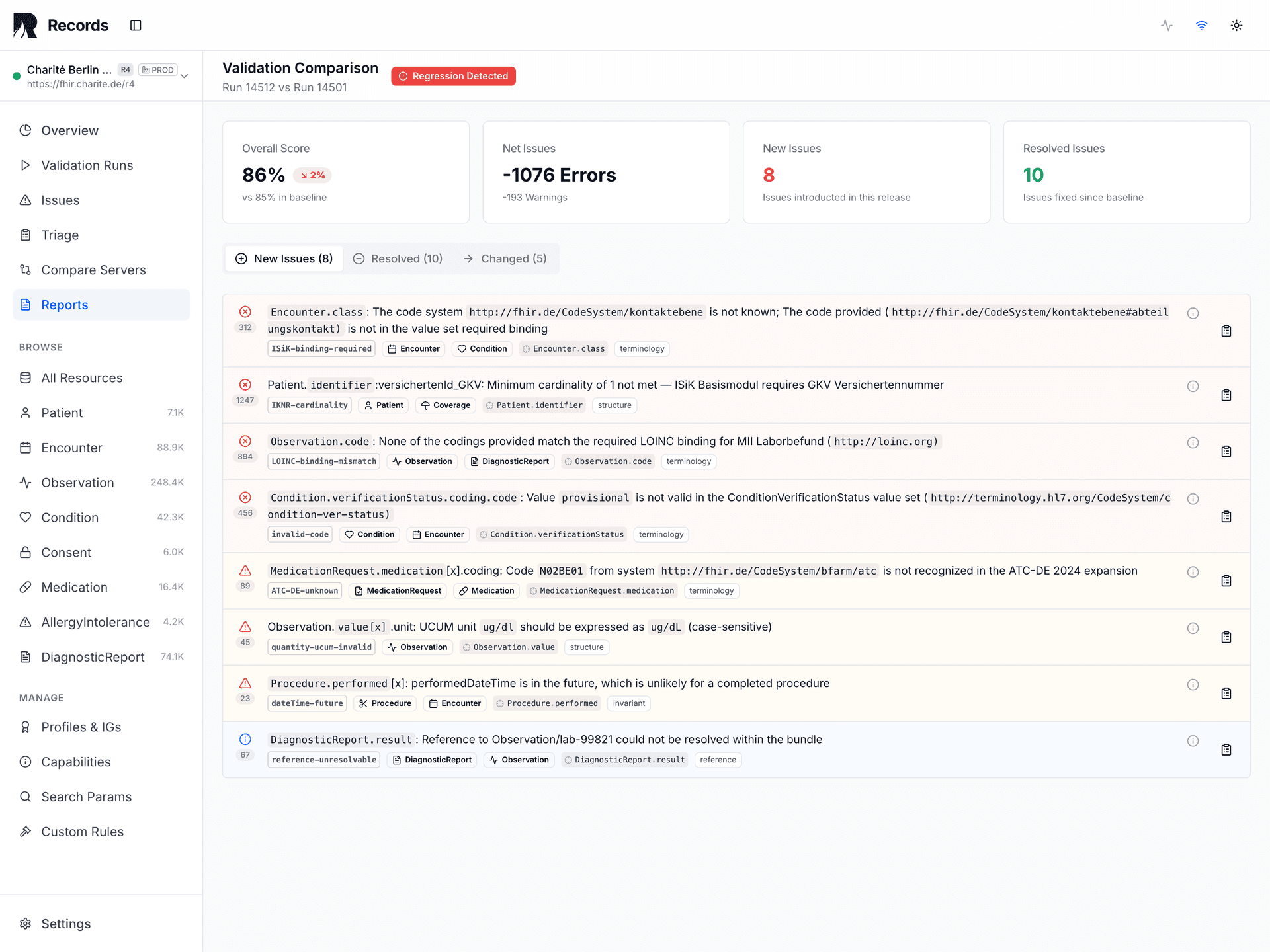Click the Records logo in header
The height and width of the screenshot is (952, 1270).
25,25
